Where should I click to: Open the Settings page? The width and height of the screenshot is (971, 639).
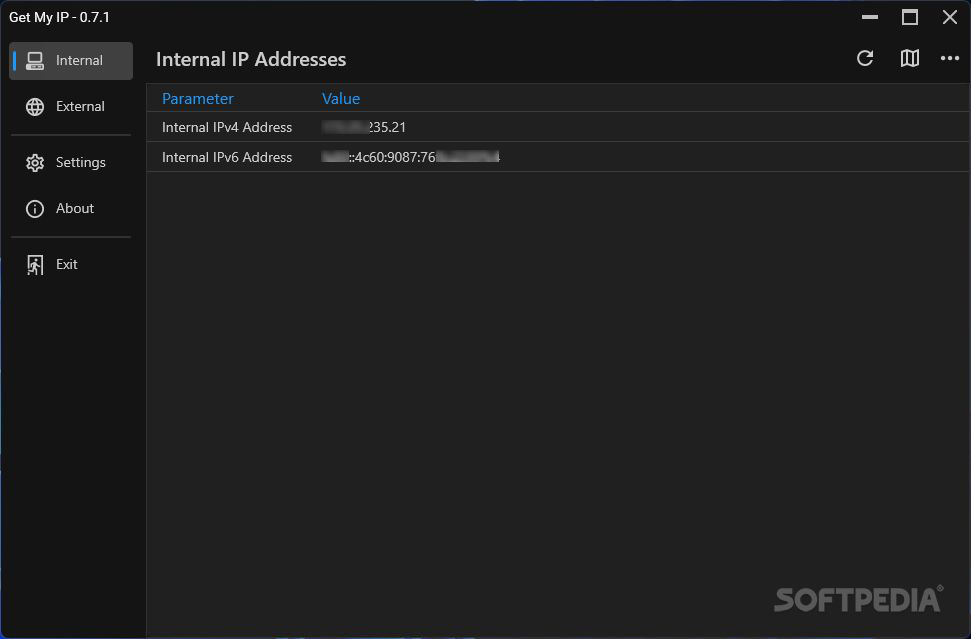[71, 162]
